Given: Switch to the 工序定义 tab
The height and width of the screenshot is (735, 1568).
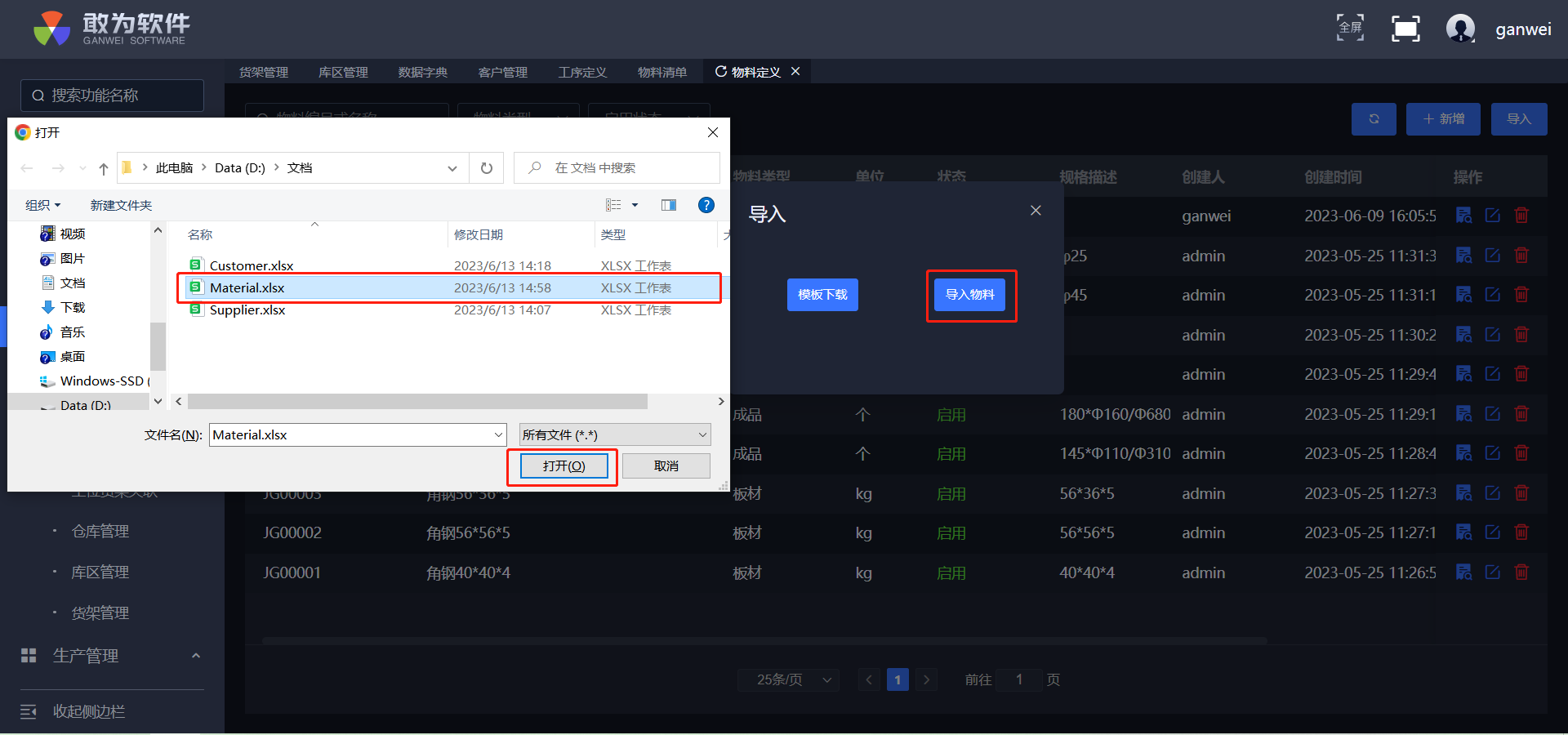Looking at the screenshot, I should (x=582, y=72).
